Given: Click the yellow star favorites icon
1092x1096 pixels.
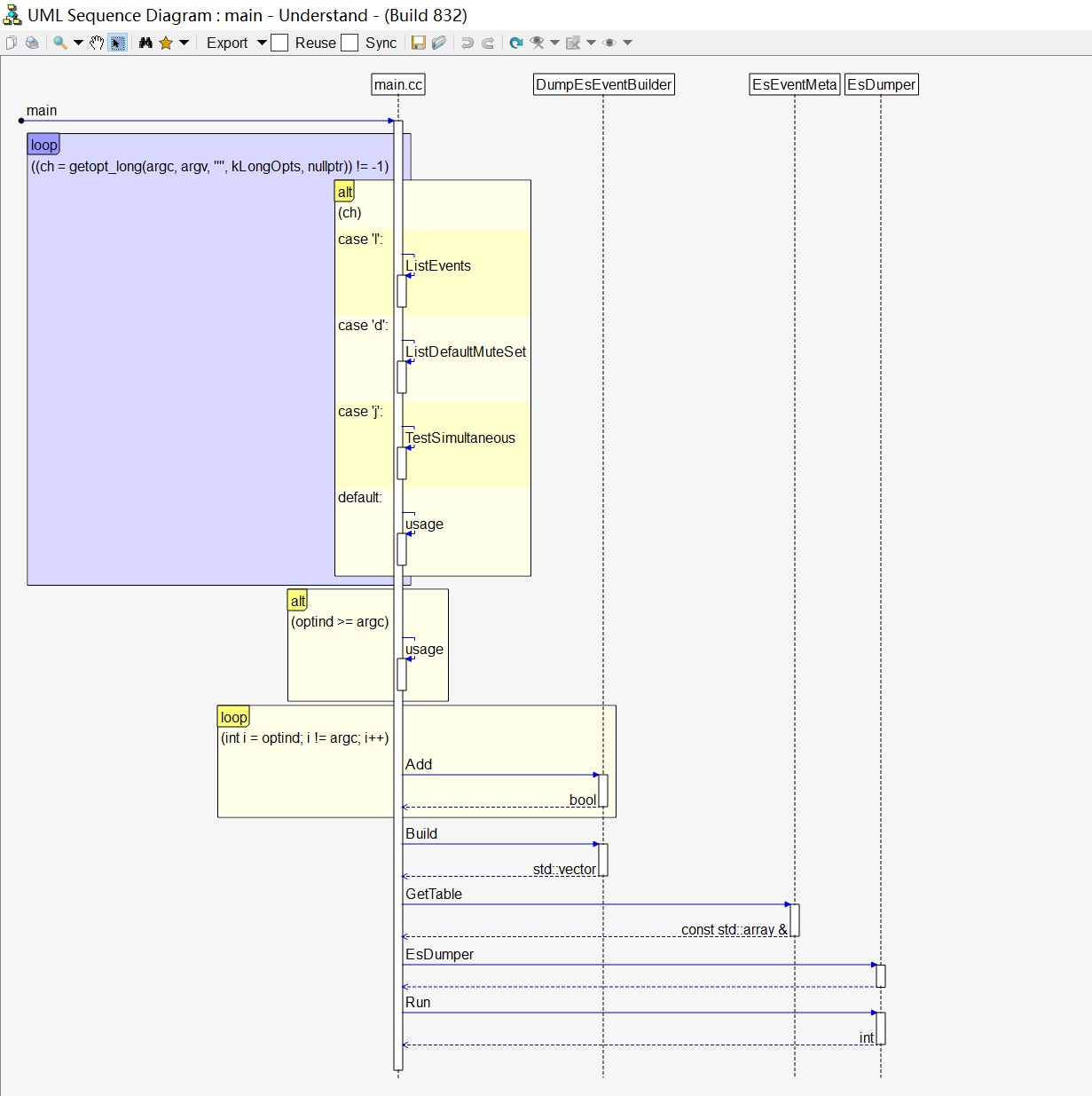Looking at the screenshot, I should coord(166,43).
